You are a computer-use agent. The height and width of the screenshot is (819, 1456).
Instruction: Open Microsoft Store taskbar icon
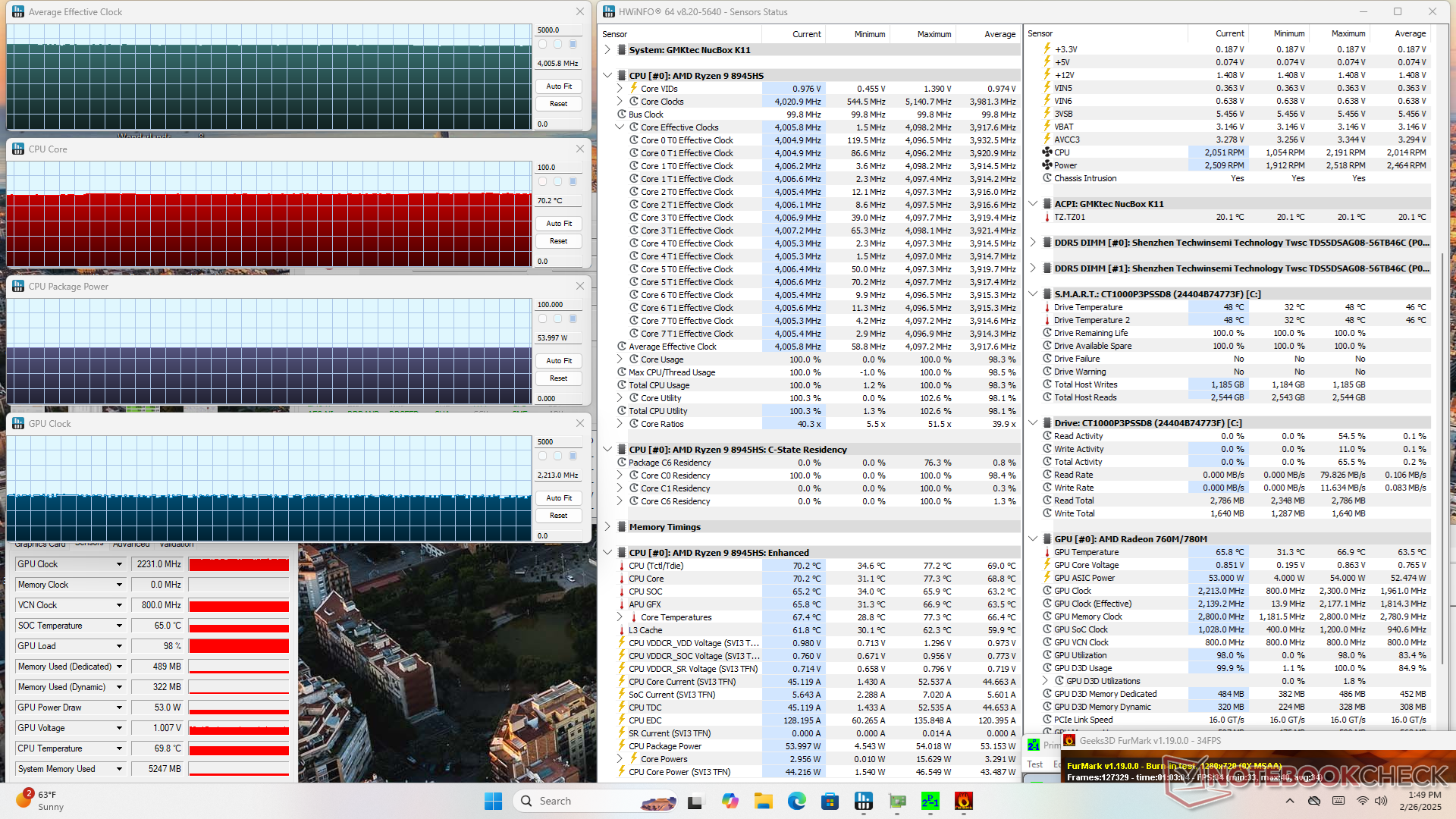tap(830, 801)
